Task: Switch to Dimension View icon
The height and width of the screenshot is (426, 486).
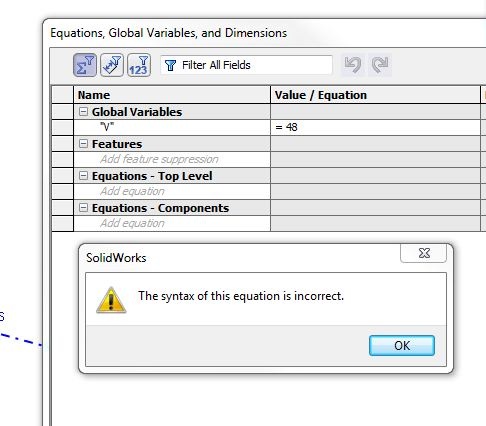Action: coord(139,65)
